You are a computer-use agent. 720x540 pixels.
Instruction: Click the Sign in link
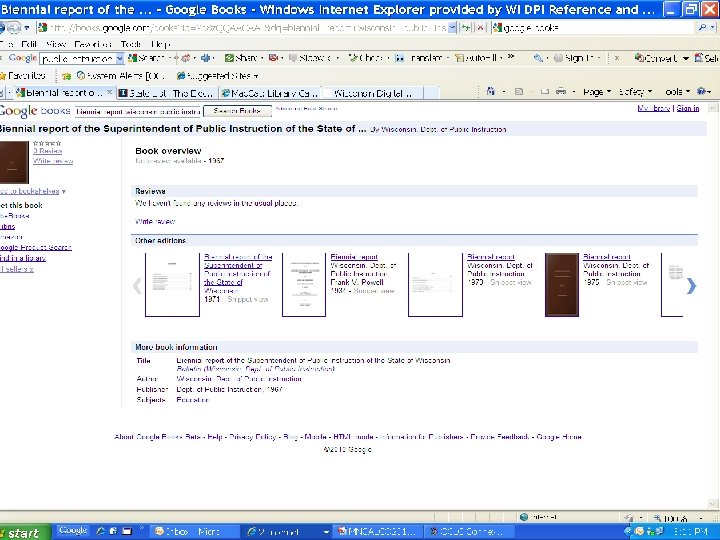point(688,108)
